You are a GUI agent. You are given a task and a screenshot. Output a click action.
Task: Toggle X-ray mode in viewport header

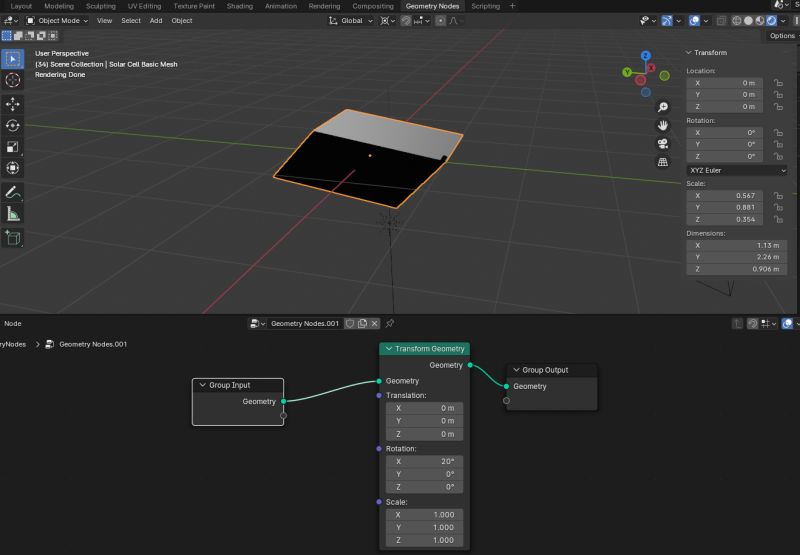point(721,20)
